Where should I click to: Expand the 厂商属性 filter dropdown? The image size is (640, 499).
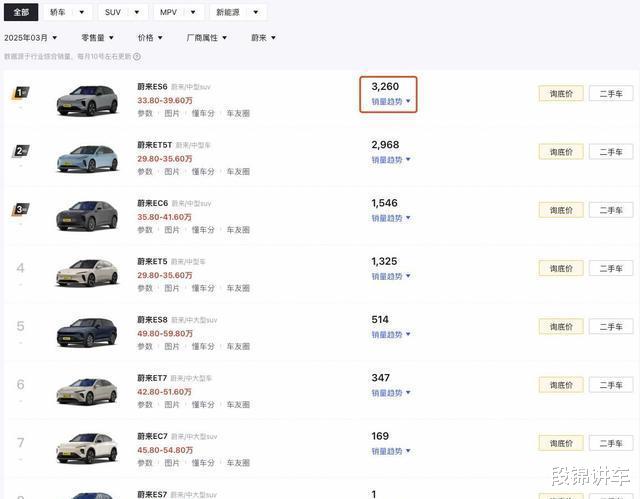(x=207, y=38)
